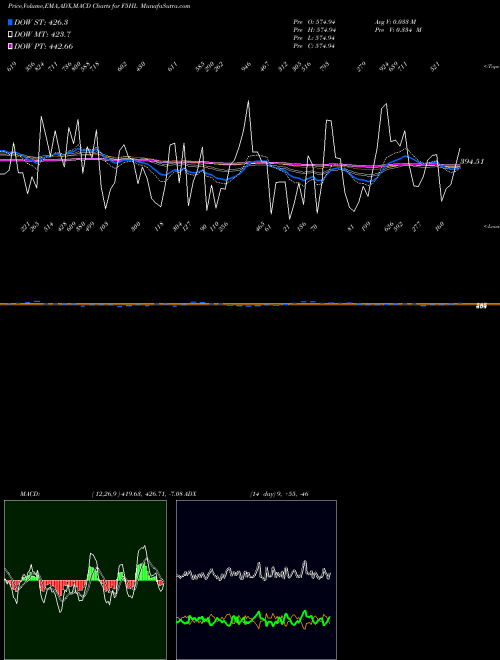The width and height of the screenshot is (500, 660).
Task: Click the 'DOW MT: 423.7' legend text
Action: [x=42, y=35]
